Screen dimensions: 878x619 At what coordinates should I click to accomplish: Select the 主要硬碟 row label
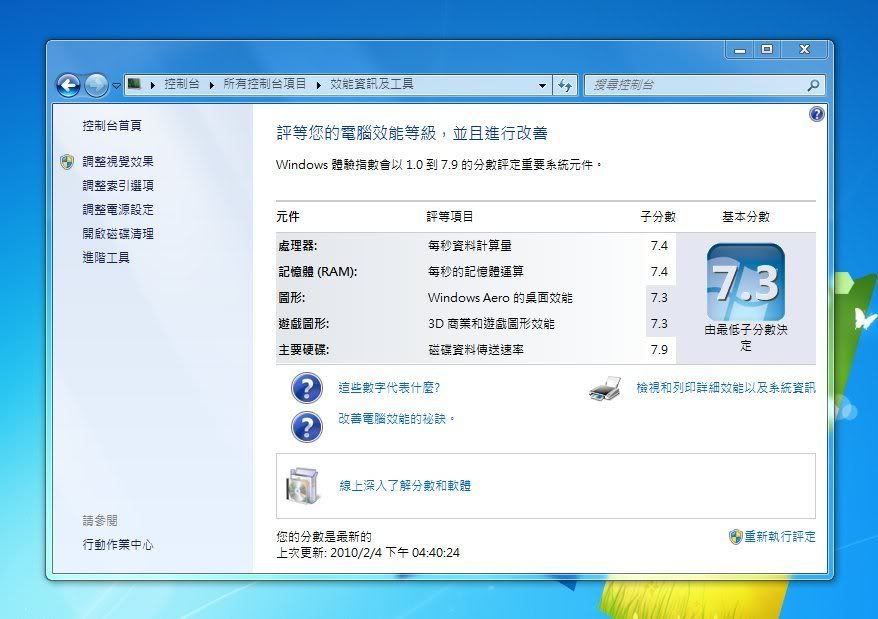pos(304,350)
